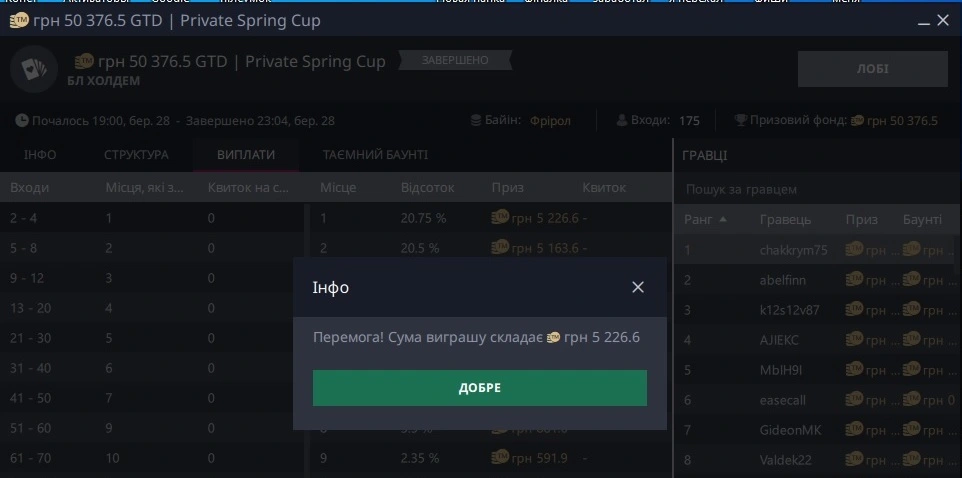Click the person icon beside Входи
The height and width of the screenshot is (478, 962).
coord(622,121)
